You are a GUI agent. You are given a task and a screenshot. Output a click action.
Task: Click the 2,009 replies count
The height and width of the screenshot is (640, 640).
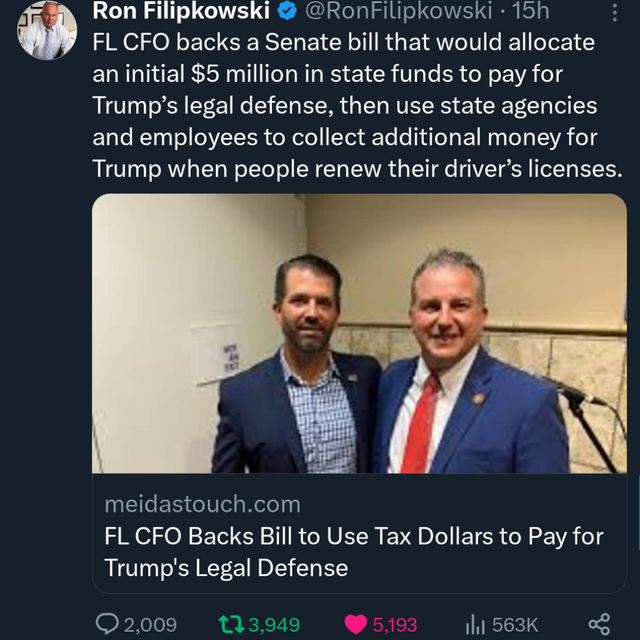tap(150, 623)
